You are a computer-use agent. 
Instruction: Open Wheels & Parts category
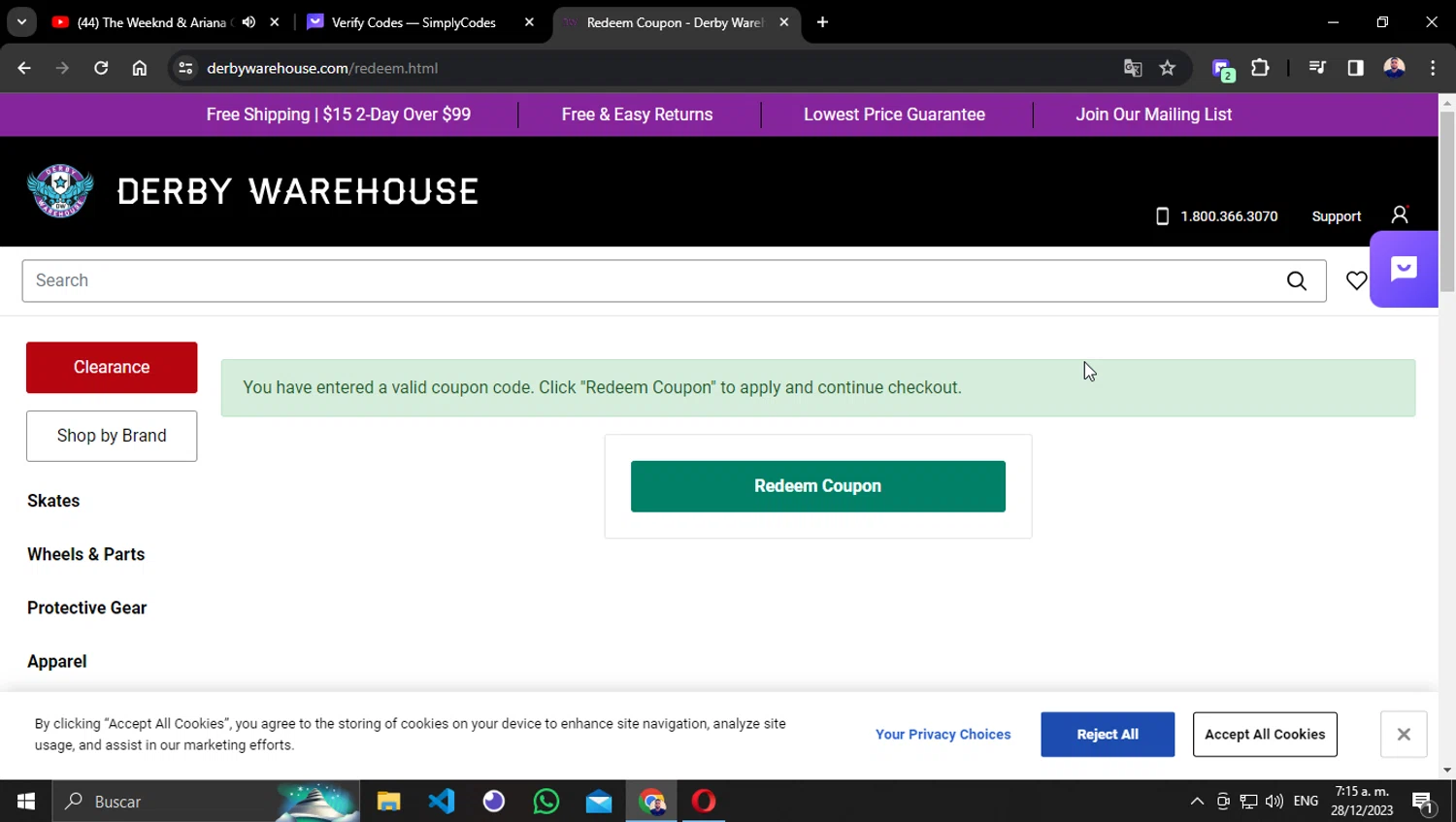click(x=85, y=554)
